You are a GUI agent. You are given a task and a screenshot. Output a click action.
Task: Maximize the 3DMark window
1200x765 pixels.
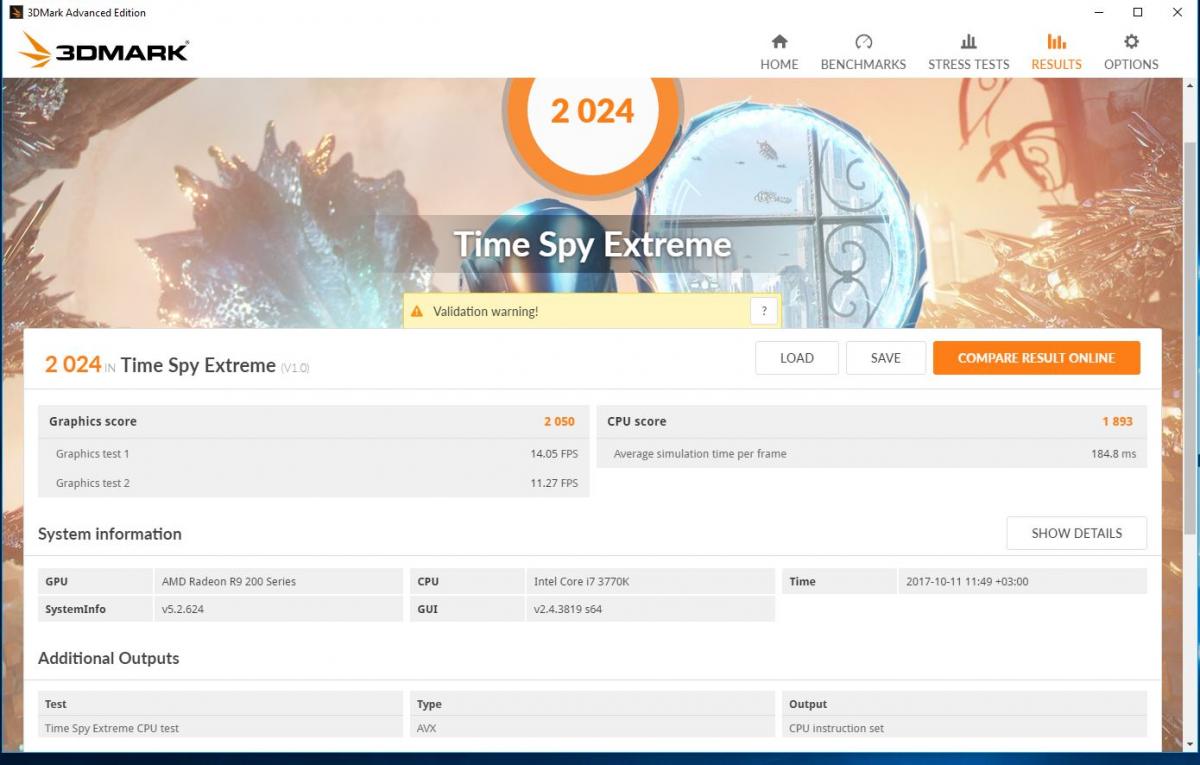pyautogui.click(x=1137, y=12)
